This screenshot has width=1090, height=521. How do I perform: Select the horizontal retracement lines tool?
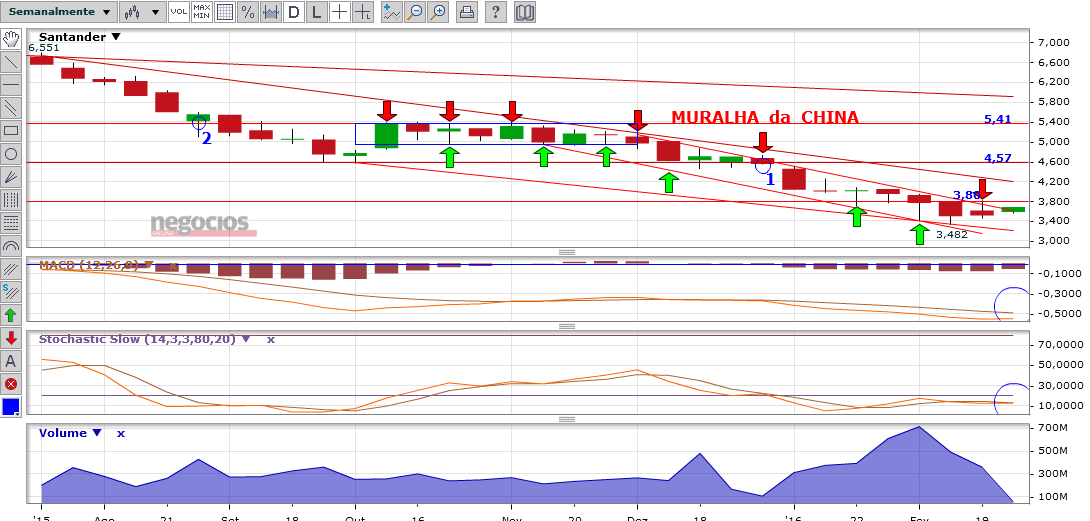11,223
